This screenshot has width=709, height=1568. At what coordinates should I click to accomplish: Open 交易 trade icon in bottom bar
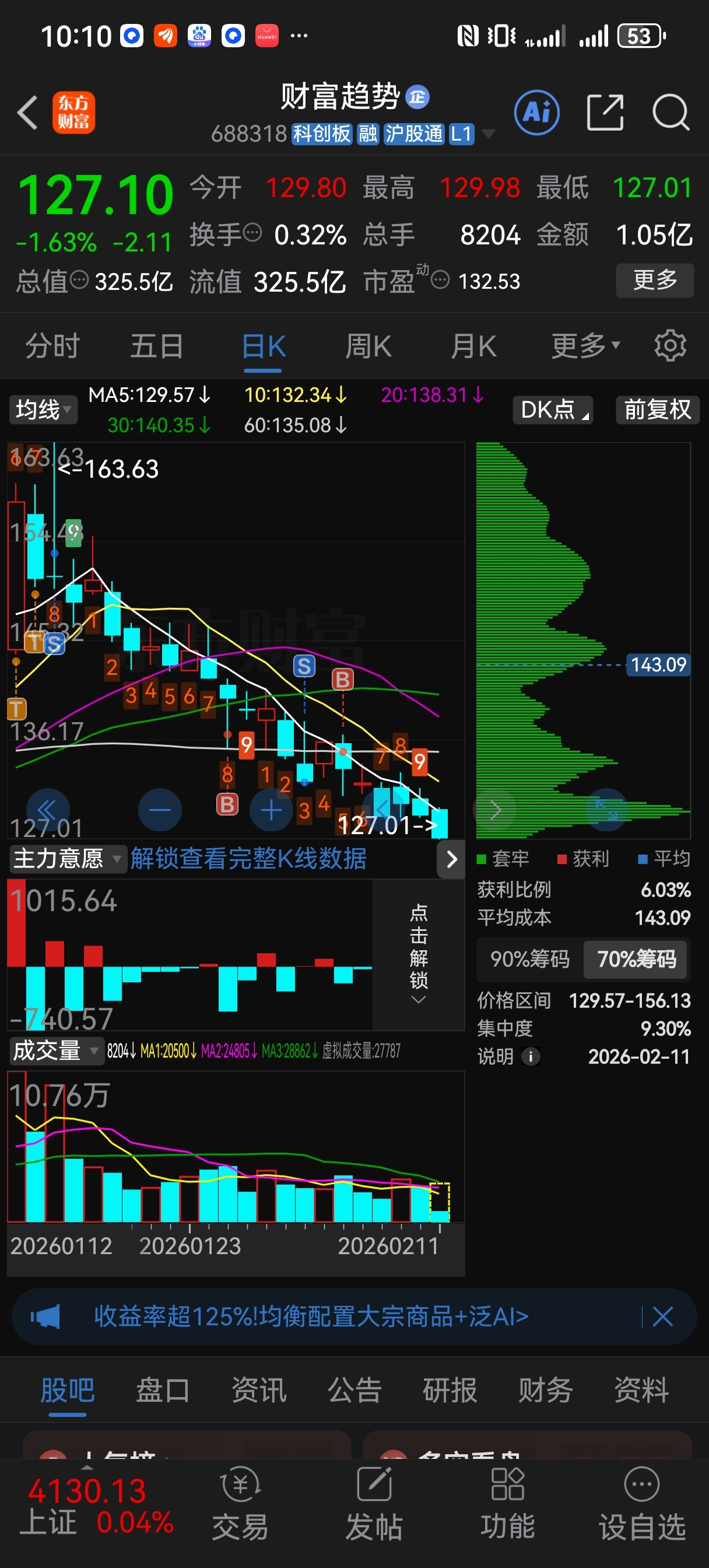point(240,1503)
